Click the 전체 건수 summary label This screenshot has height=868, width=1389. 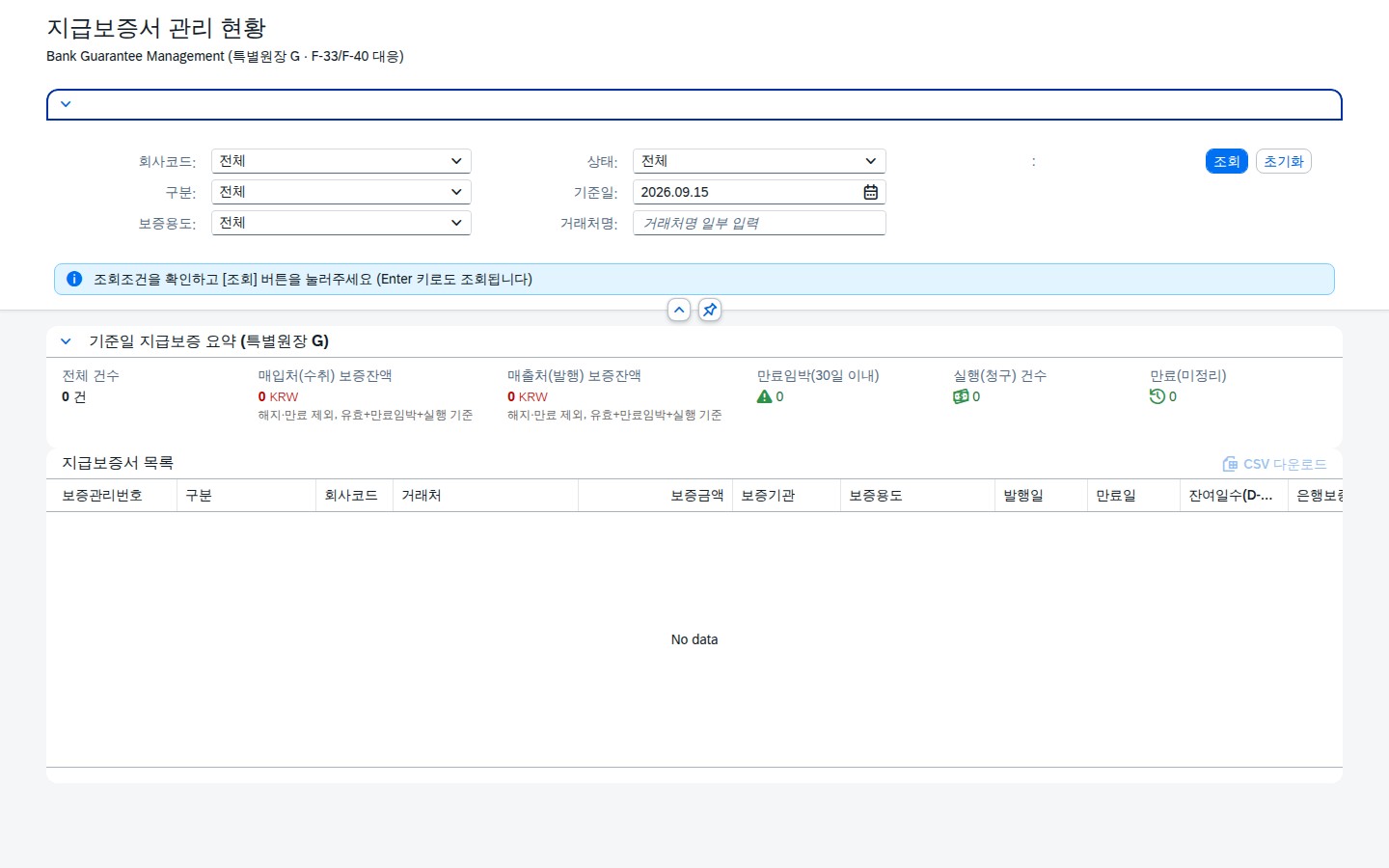coord(91,376)
